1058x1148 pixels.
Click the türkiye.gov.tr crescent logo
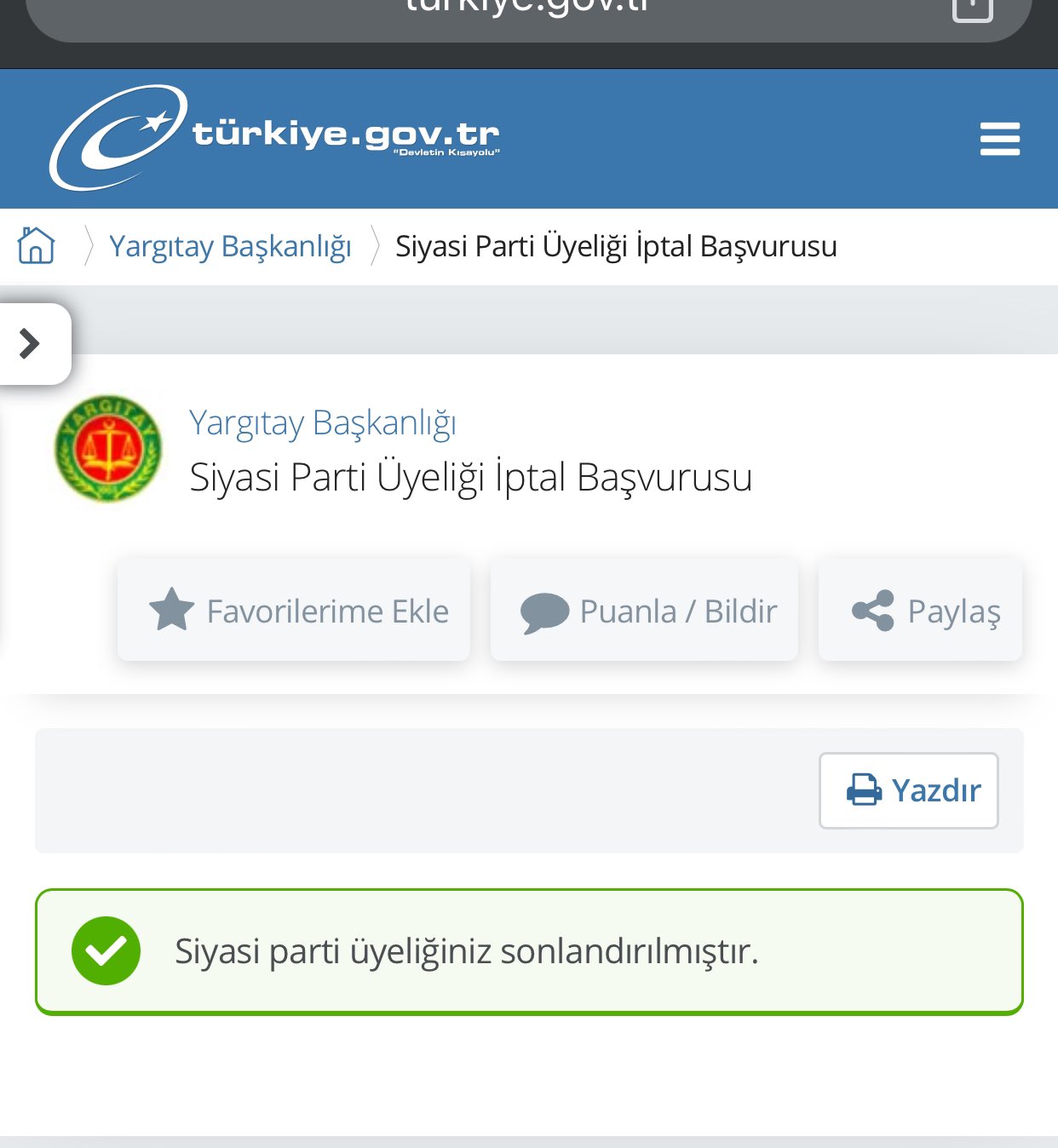118,137
